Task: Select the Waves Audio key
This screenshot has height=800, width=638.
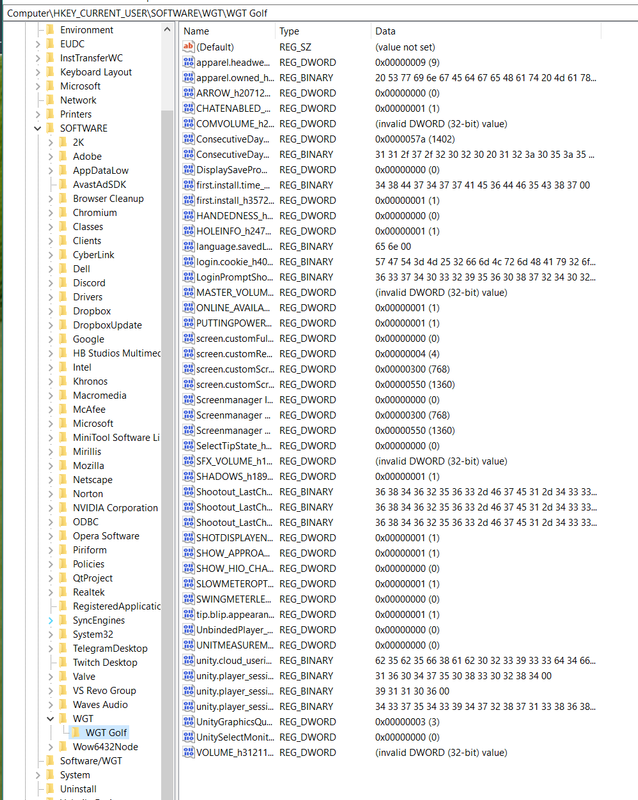Action: (100, 705)
